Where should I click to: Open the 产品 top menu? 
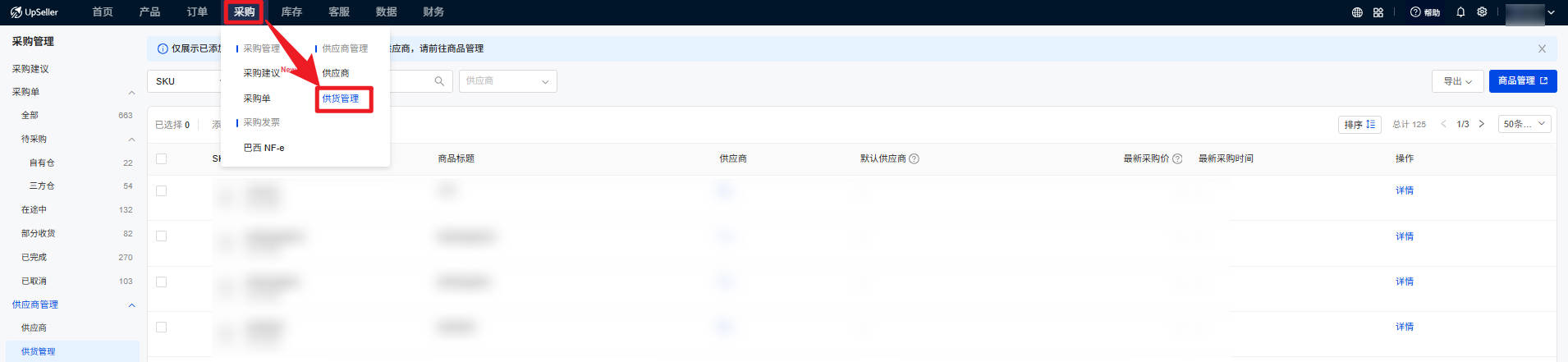149,12
